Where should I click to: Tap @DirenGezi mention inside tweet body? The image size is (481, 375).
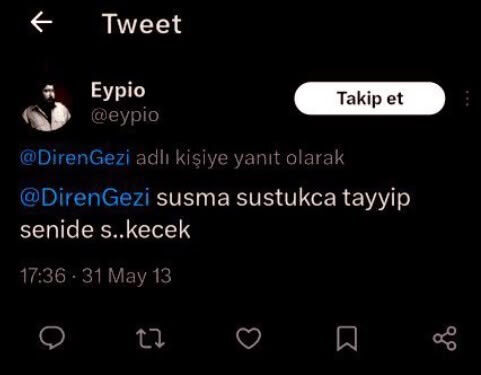coord(85,197)
